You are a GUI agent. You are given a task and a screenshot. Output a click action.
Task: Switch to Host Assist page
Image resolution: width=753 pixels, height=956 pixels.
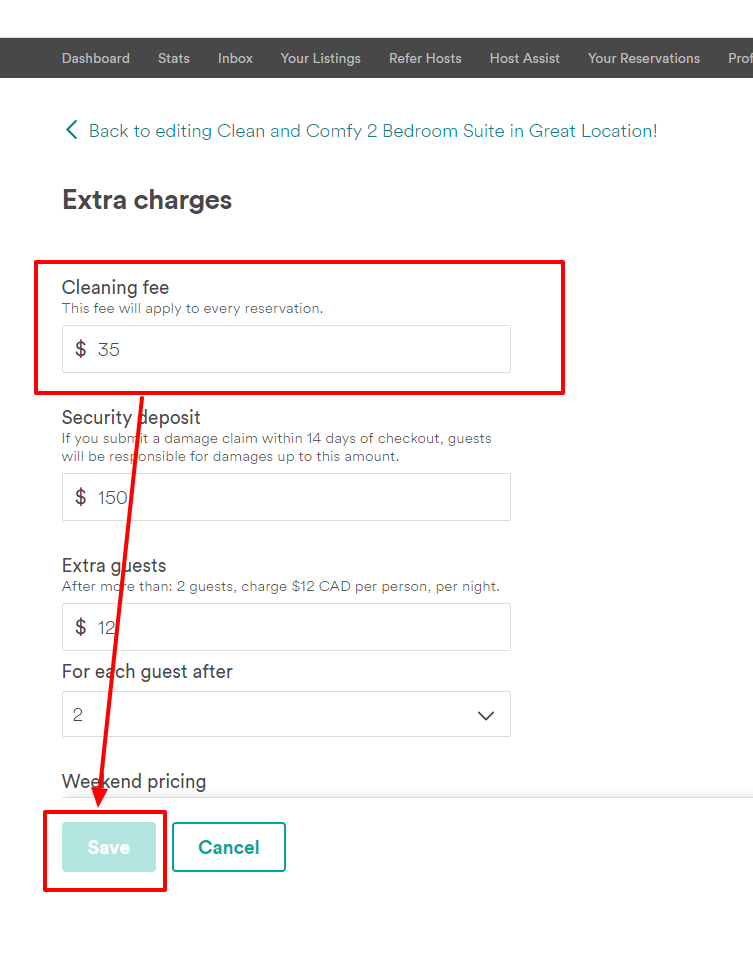tap(525, 58)
